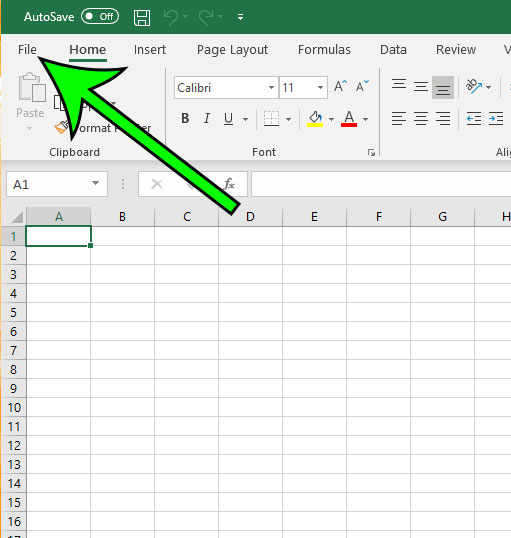Image resolution: width=511 pixels, height=538 pixels.
Task: Click Align Right icon
Action: (x=443, y=119)
